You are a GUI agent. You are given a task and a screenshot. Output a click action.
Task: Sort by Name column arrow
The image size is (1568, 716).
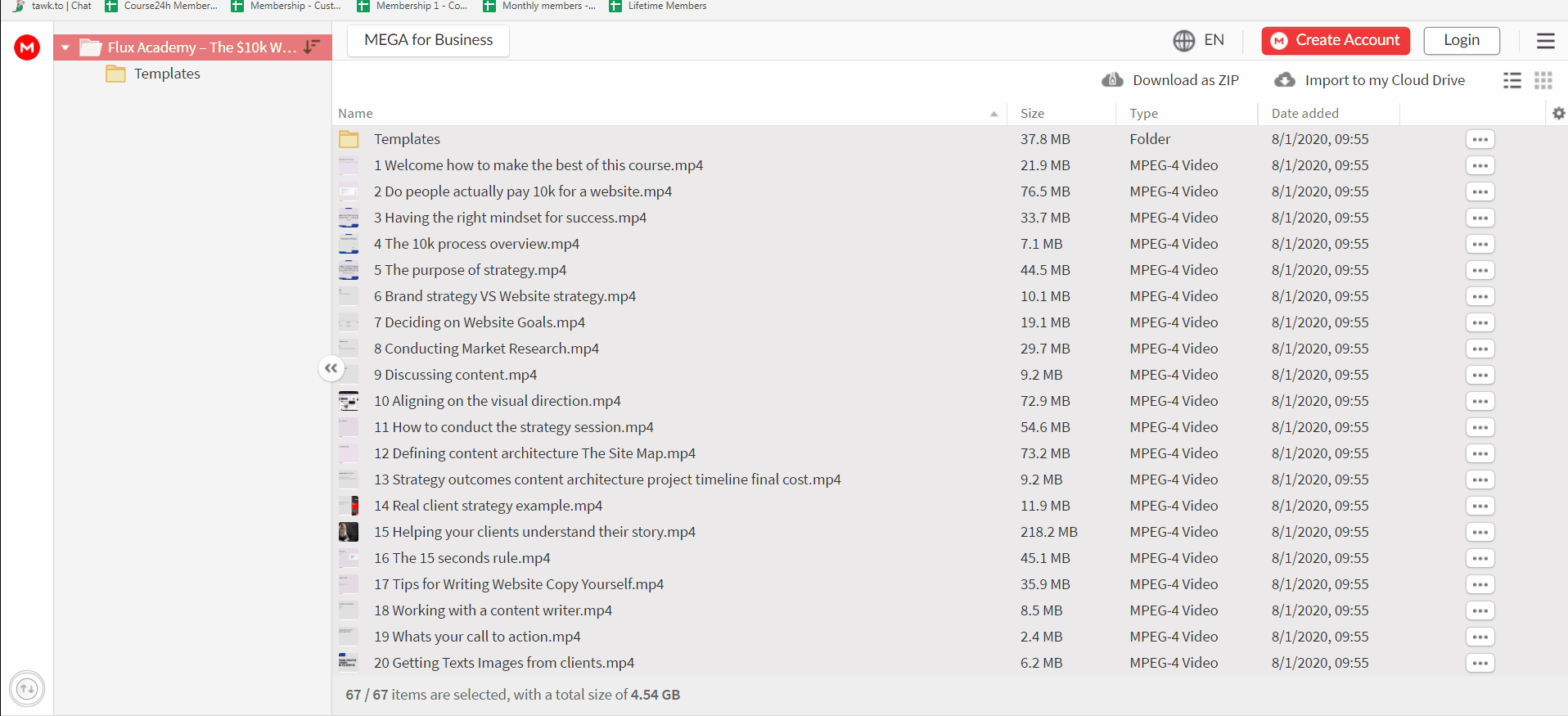pyautogui.click(x=994, y=114)
